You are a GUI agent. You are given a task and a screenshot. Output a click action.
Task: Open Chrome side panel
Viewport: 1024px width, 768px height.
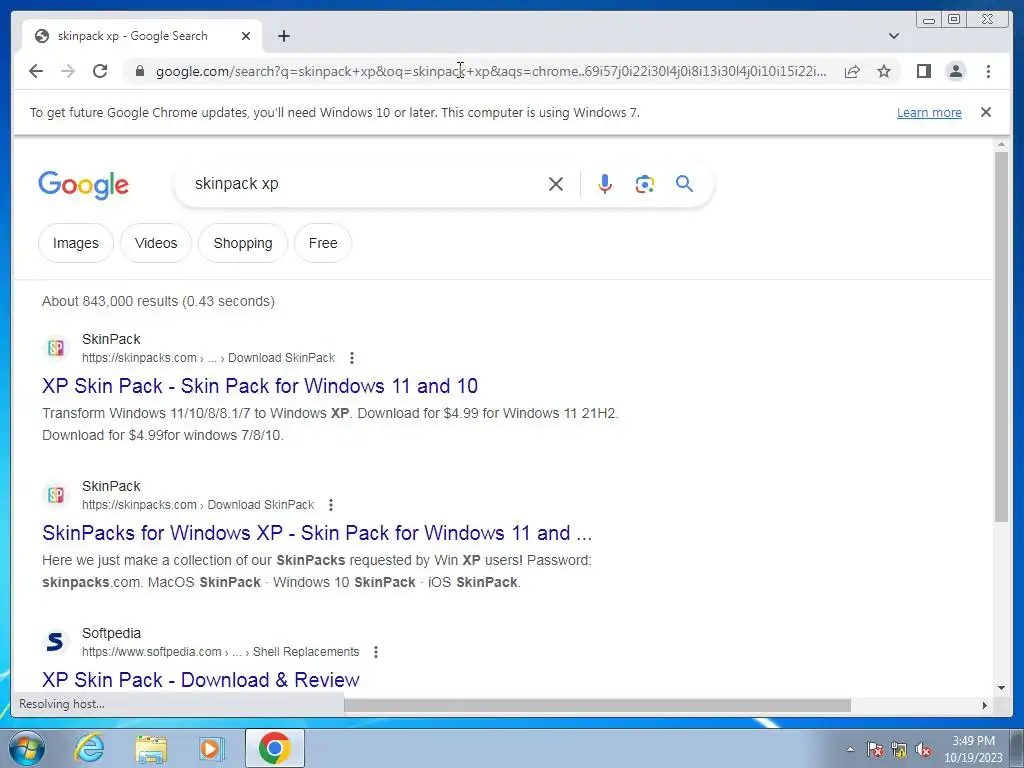[x=923, y=71]
